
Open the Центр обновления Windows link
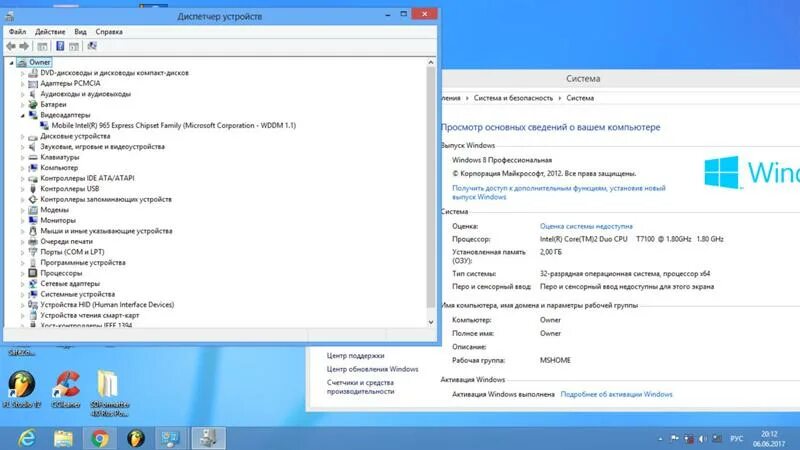click(x=372, y=369)
